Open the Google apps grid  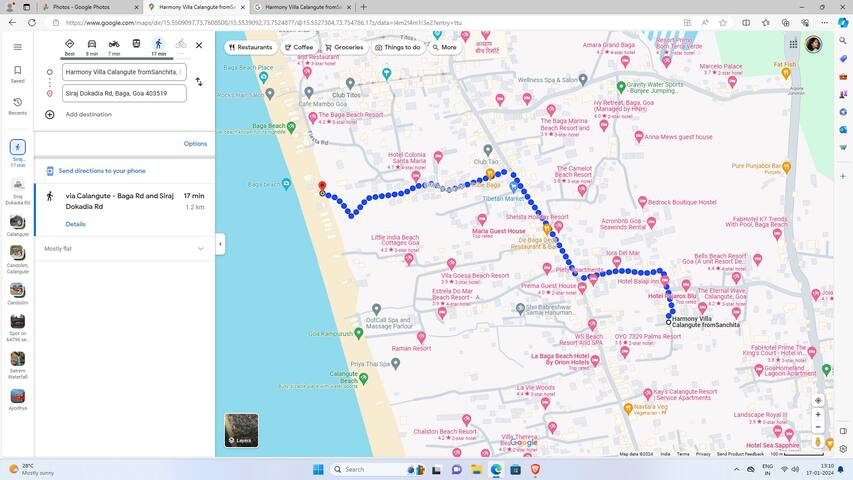click(x=793, y=45)
